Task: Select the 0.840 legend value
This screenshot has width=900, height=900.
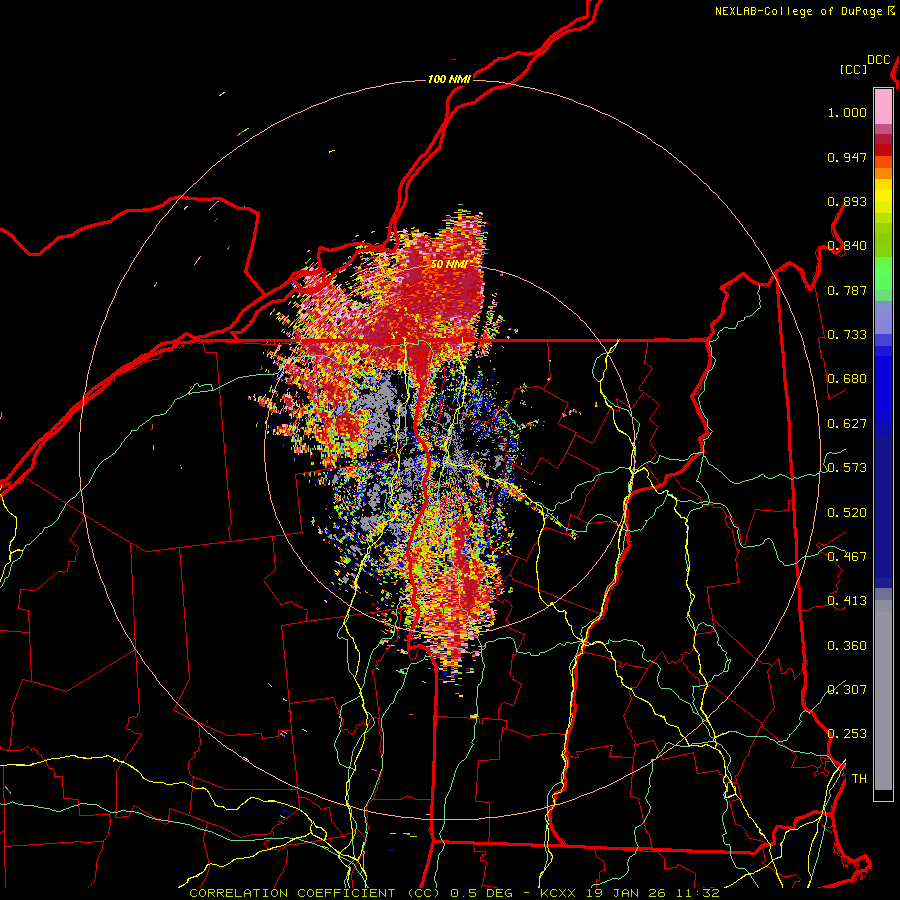Action: pos(847,246)
